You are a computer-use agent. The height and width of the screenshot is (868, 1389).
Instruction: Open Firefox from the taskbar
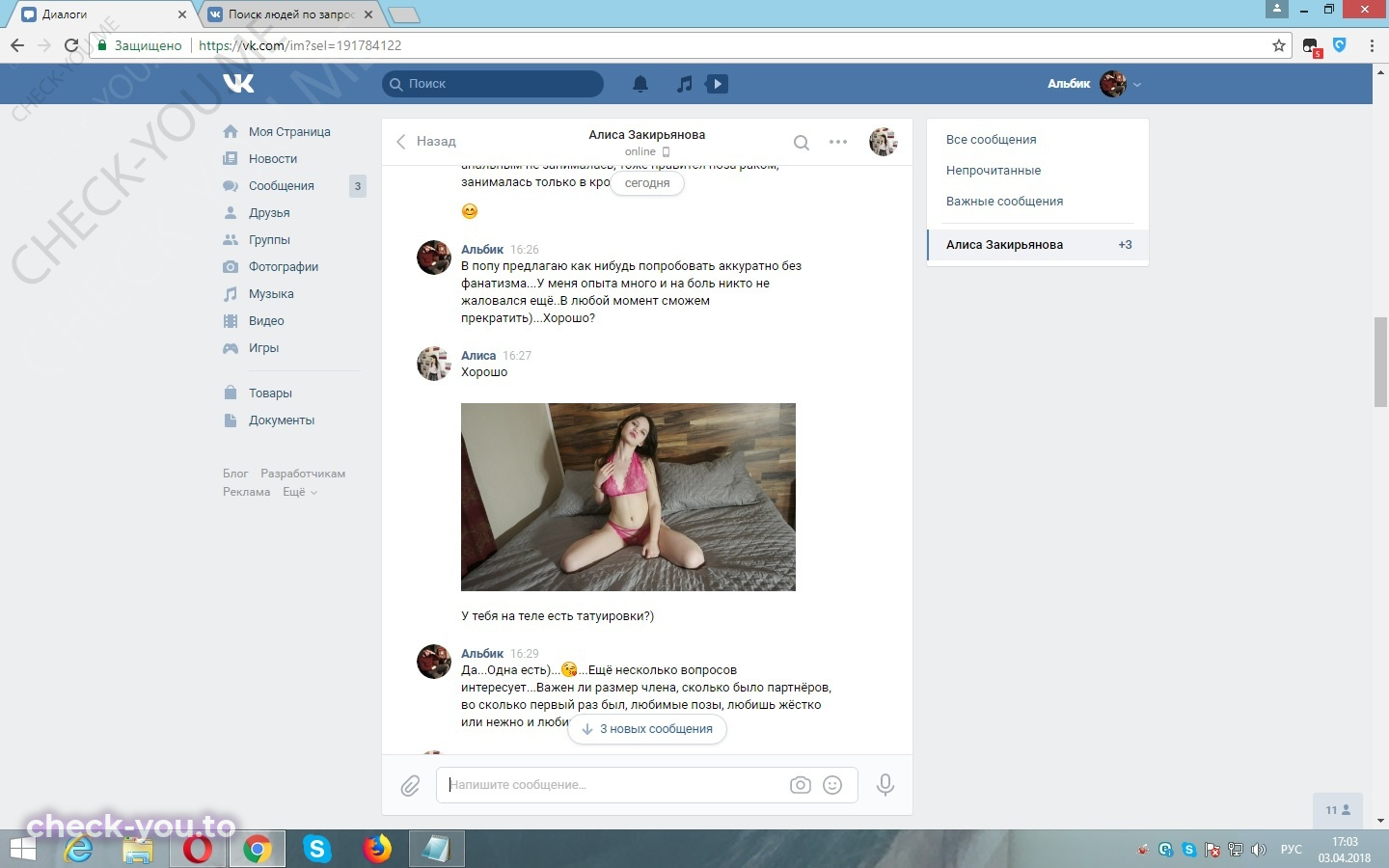click(377, 849)
